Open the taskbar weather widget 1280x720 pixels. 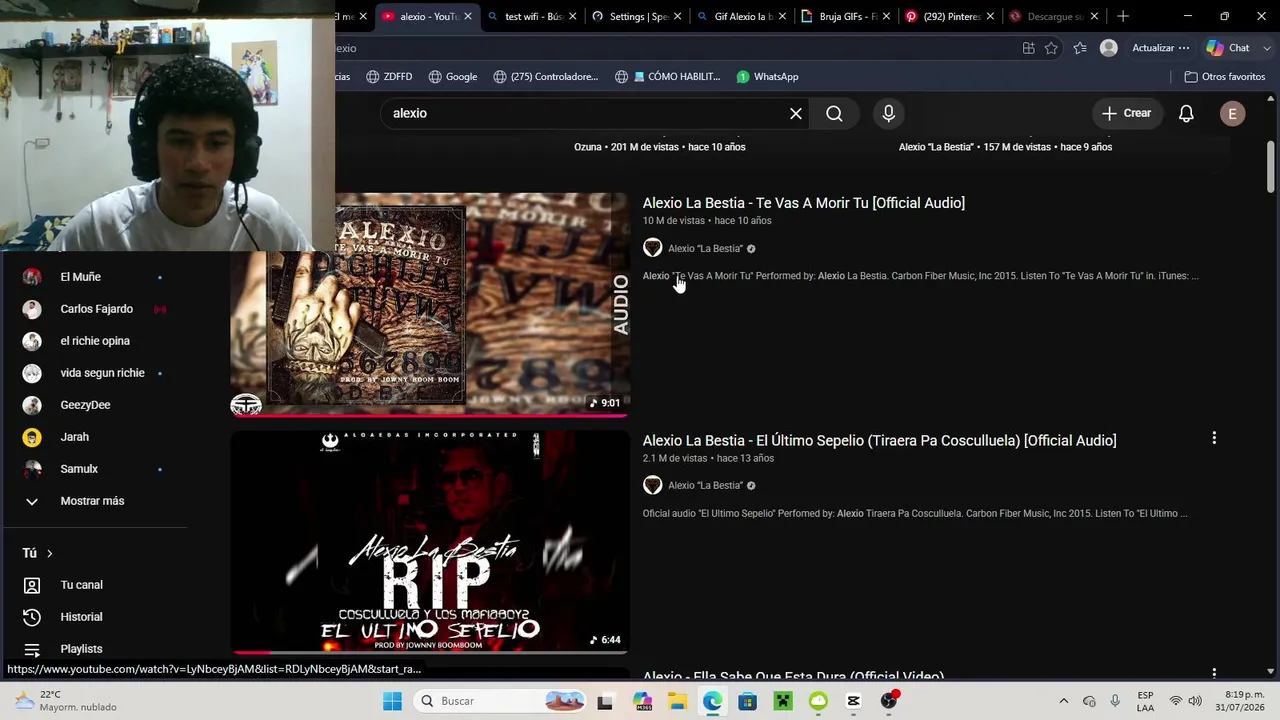tap(66, 701)
